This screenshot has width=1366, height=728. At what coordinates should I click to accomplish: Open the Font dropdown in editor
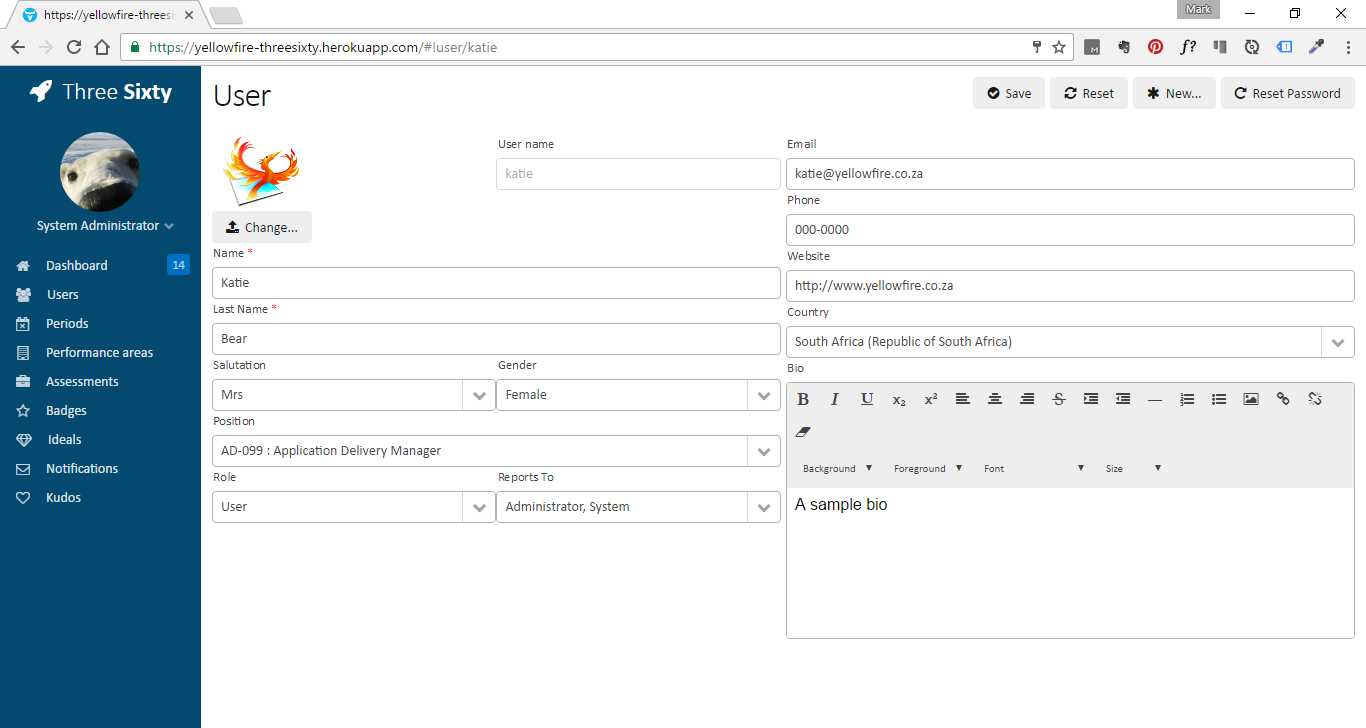tap(1034, 468)
